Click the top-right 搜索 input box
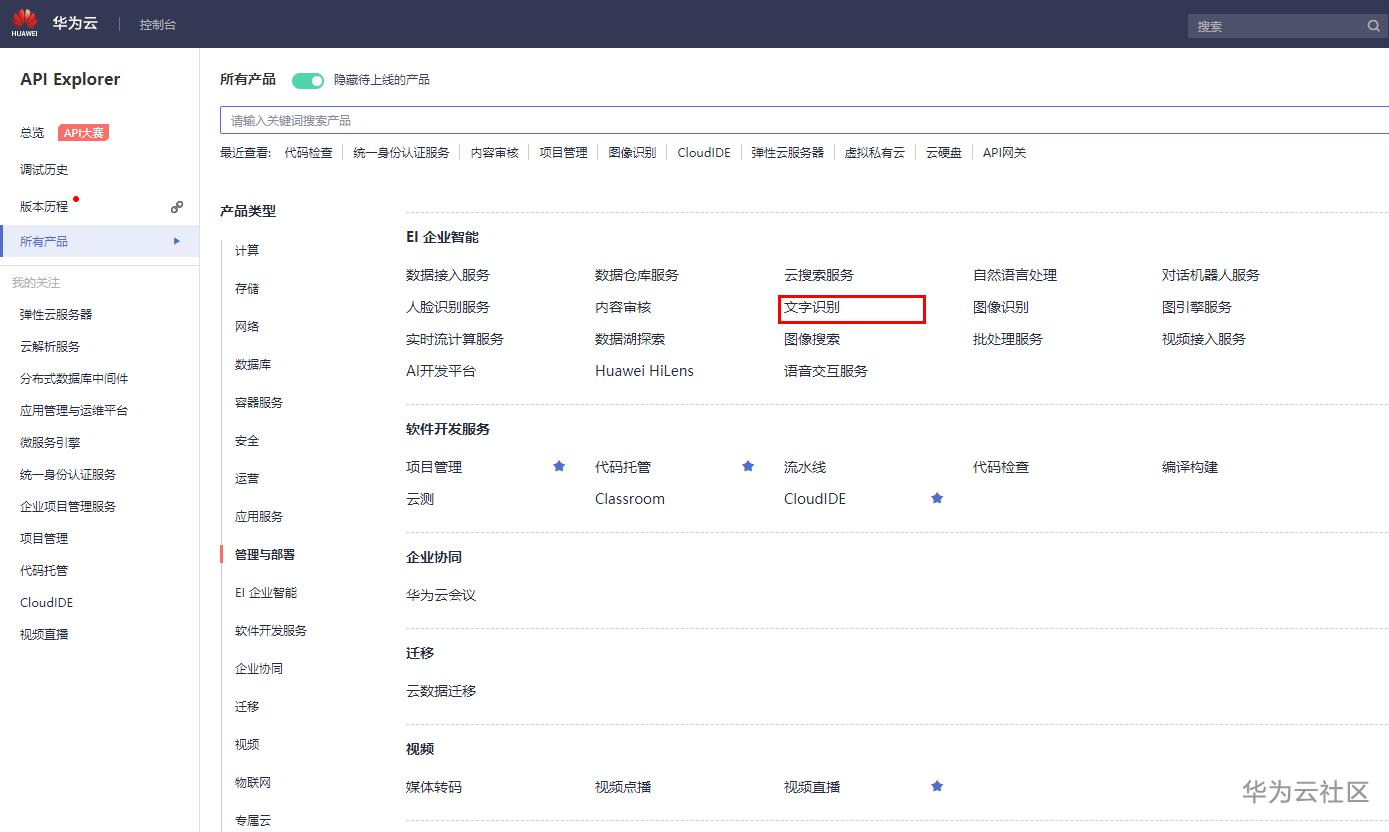1389x832 pixels. pyautogui.click(x=1286, y=26)
